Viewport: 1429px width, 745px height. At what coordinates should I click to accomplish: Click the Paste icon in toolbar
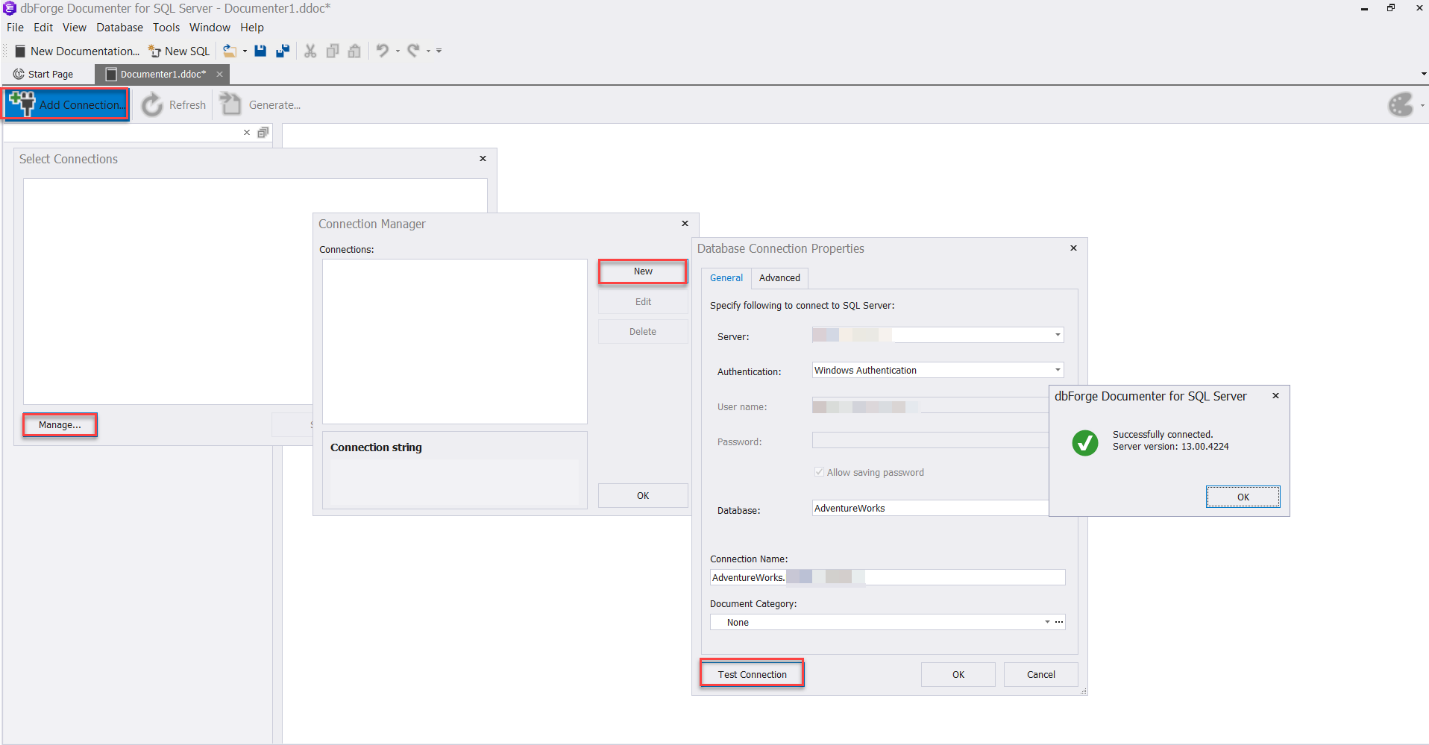point(354,51)
